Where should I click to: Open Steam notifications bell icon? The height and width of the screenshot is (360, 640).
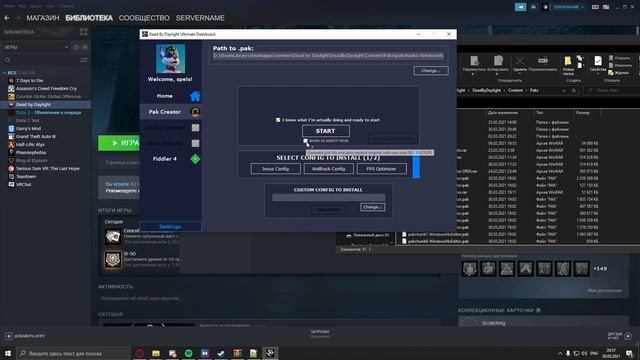tap(533, 7)
